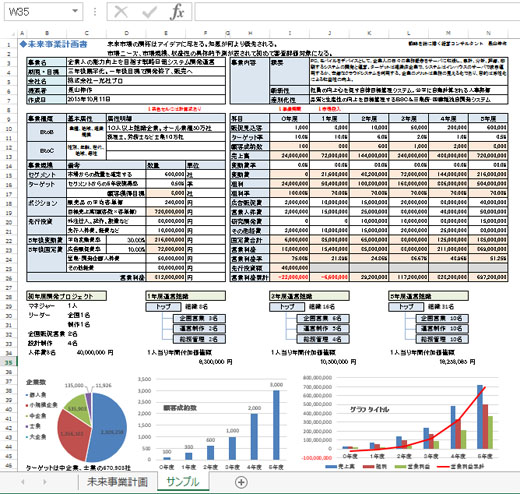Image resolution: width=520 pixels, height=494 pixels.
Task: Click the 固定費合計 row label
Action: coord(249,240)
